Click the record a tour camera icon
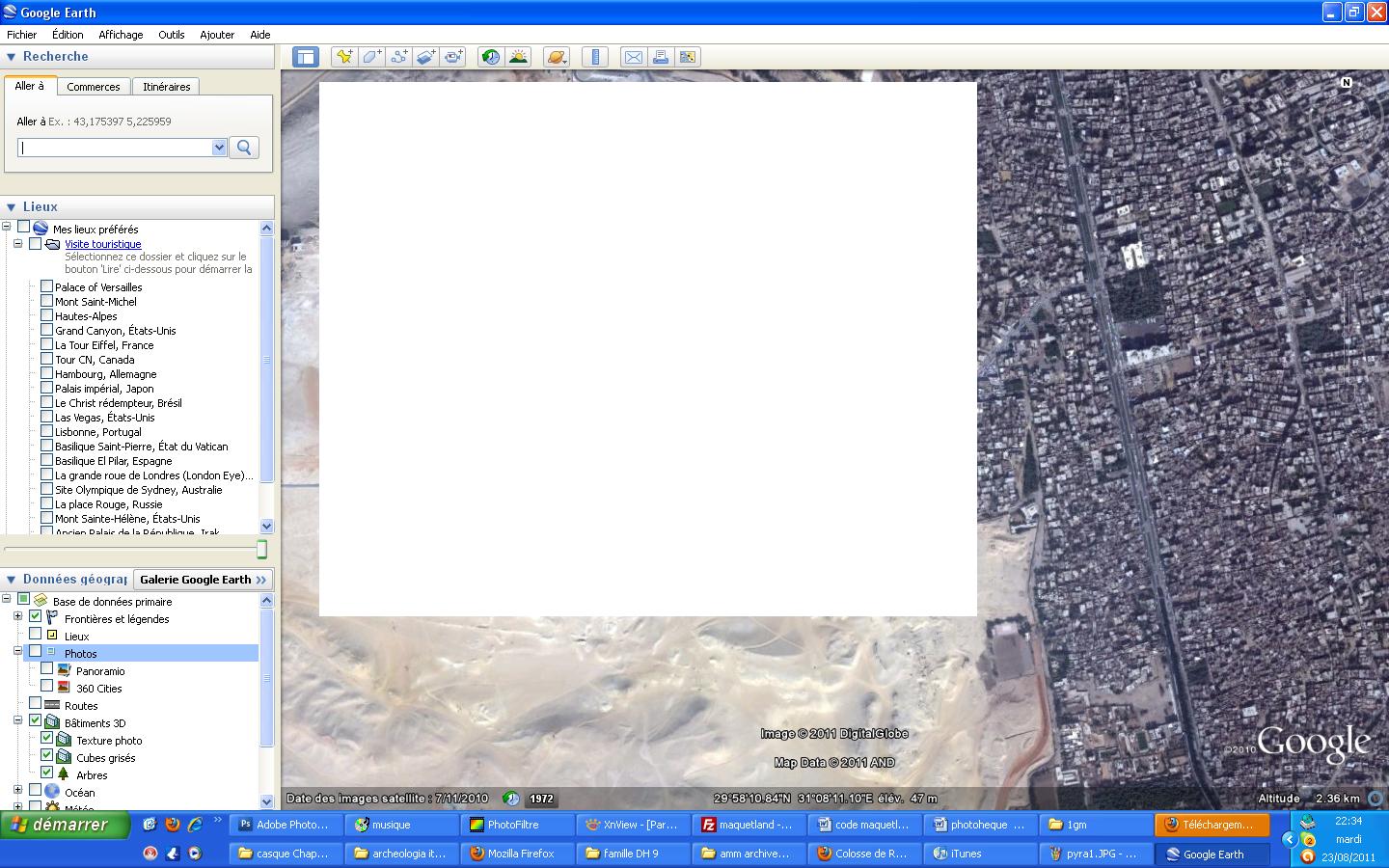This screenshot has width=1389, height=868. pyautogui.click(x=454, y=57)
